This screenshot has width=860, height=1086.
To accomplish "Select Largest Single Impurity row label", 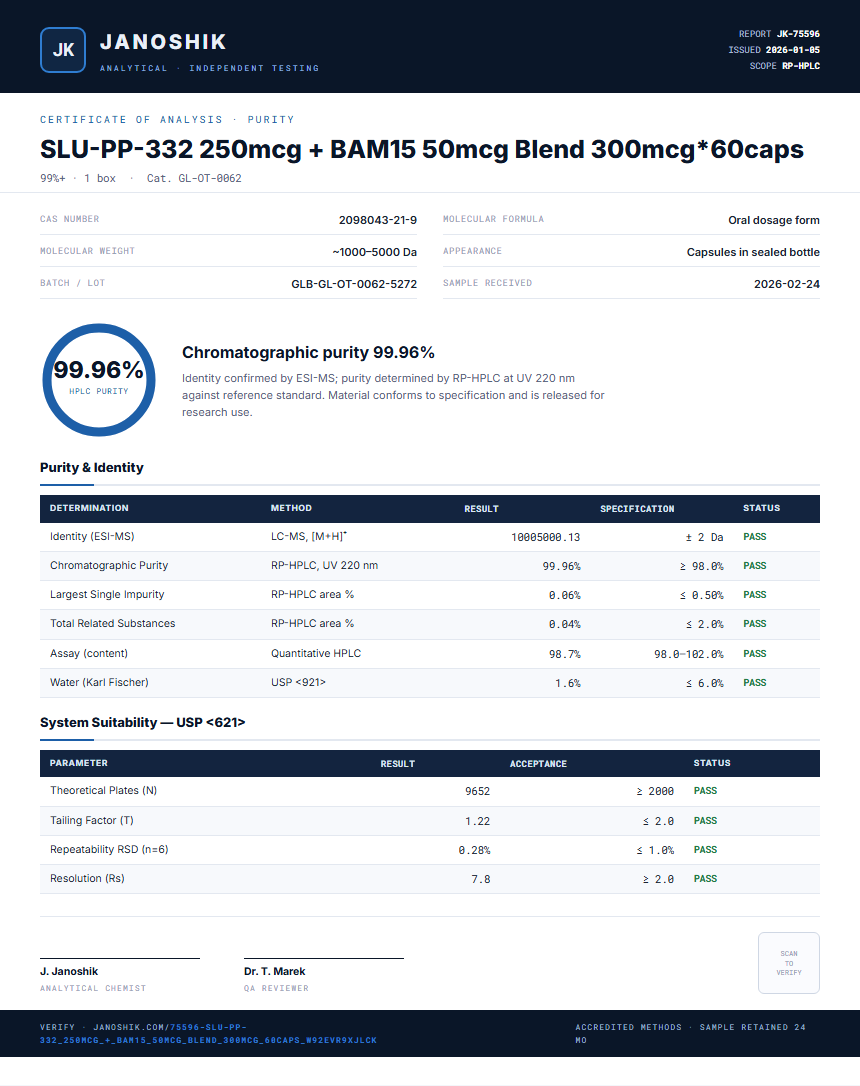I will (x=107, y=595).
